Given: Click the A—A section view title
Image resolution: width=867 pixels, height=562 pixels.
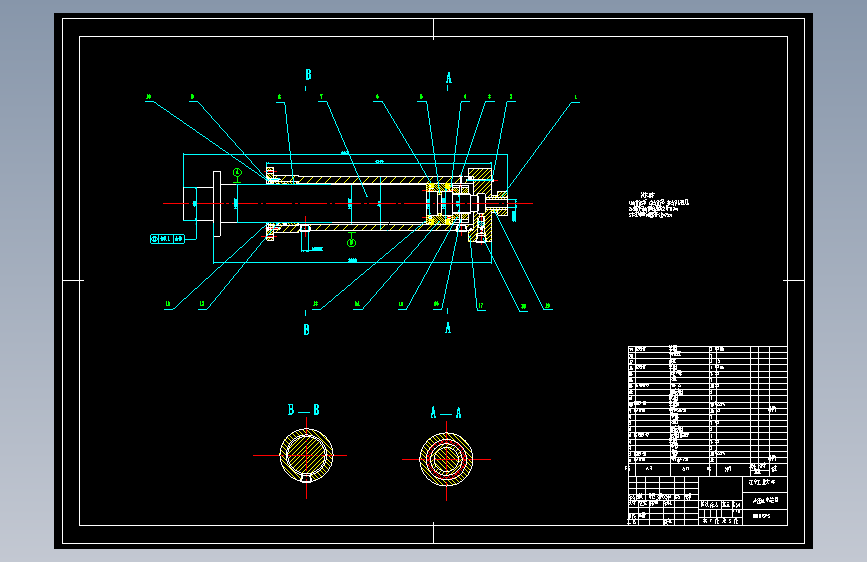Looking at the screenshot, I should (x=446, y=413).
